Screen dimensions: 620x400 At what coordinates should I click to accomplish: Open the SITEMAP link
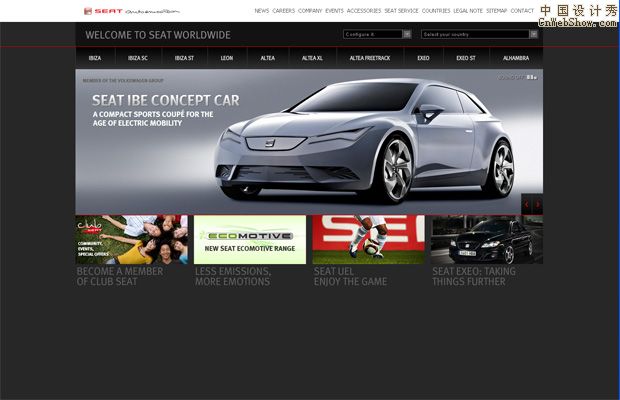pyautogui.click(x=496, y=11)
